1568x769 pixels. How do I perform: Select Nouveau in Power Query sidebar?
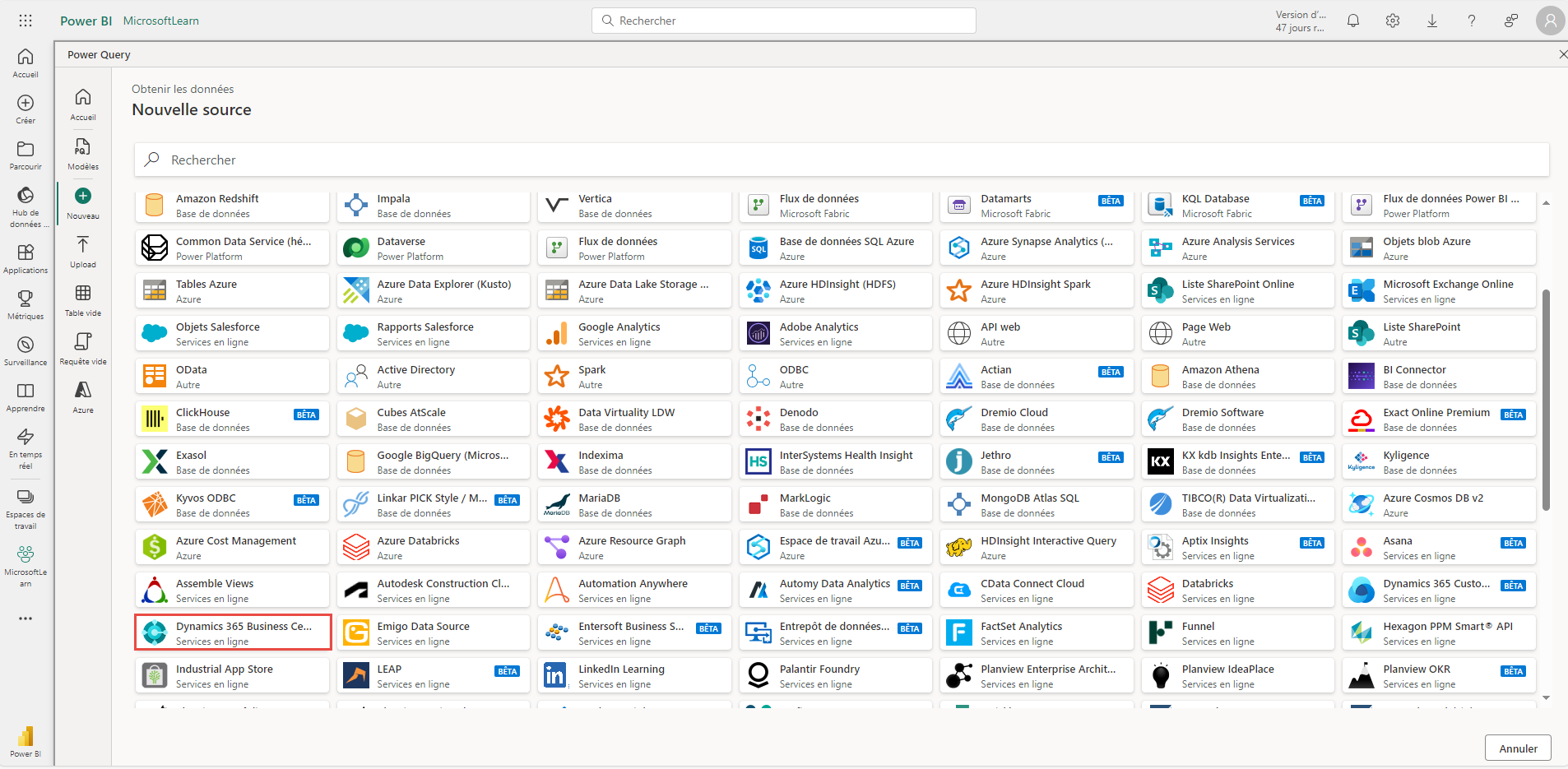[83, 204]
